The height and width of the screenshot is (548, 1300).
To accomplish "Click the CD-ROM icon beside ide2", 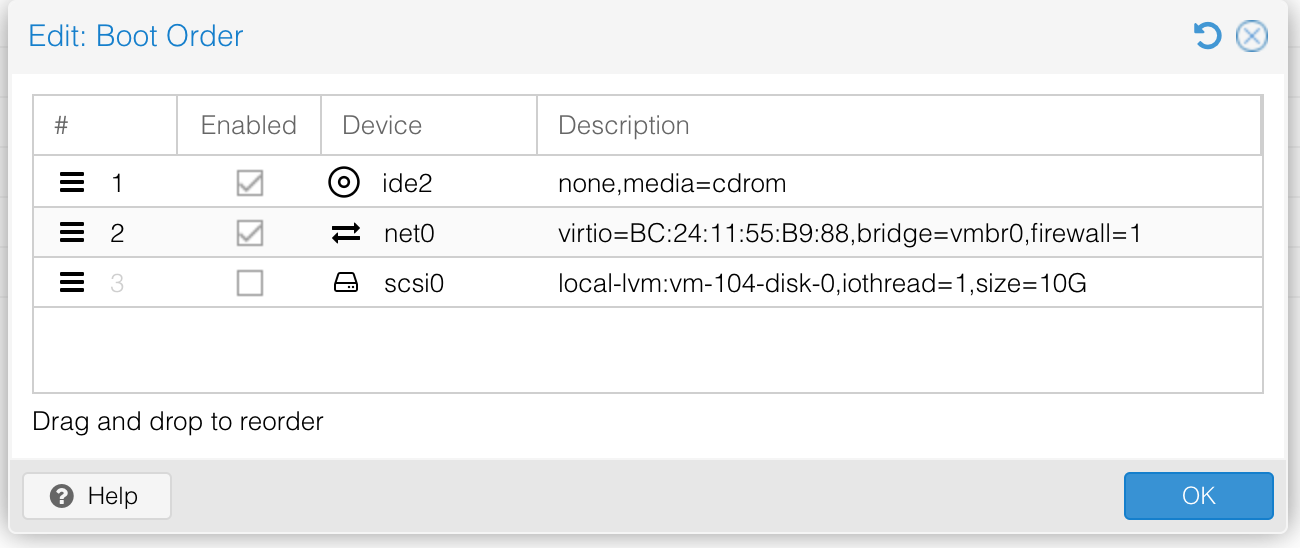I will pos(343,183).
